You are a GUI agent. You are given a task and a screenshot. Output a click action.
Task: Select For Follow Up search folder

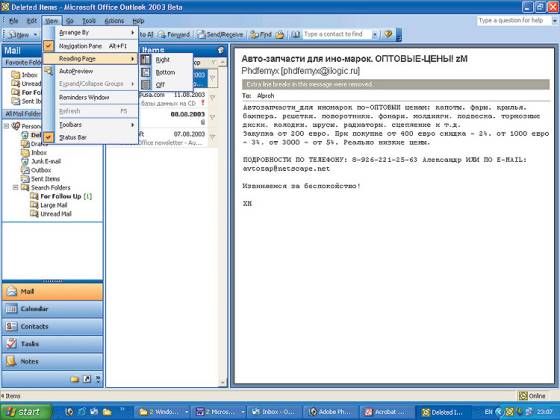[61, 196]
